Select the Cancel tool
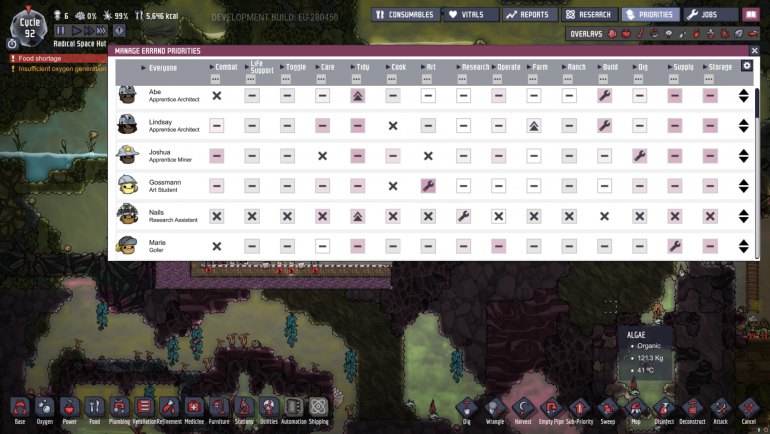 pos(748,411)
